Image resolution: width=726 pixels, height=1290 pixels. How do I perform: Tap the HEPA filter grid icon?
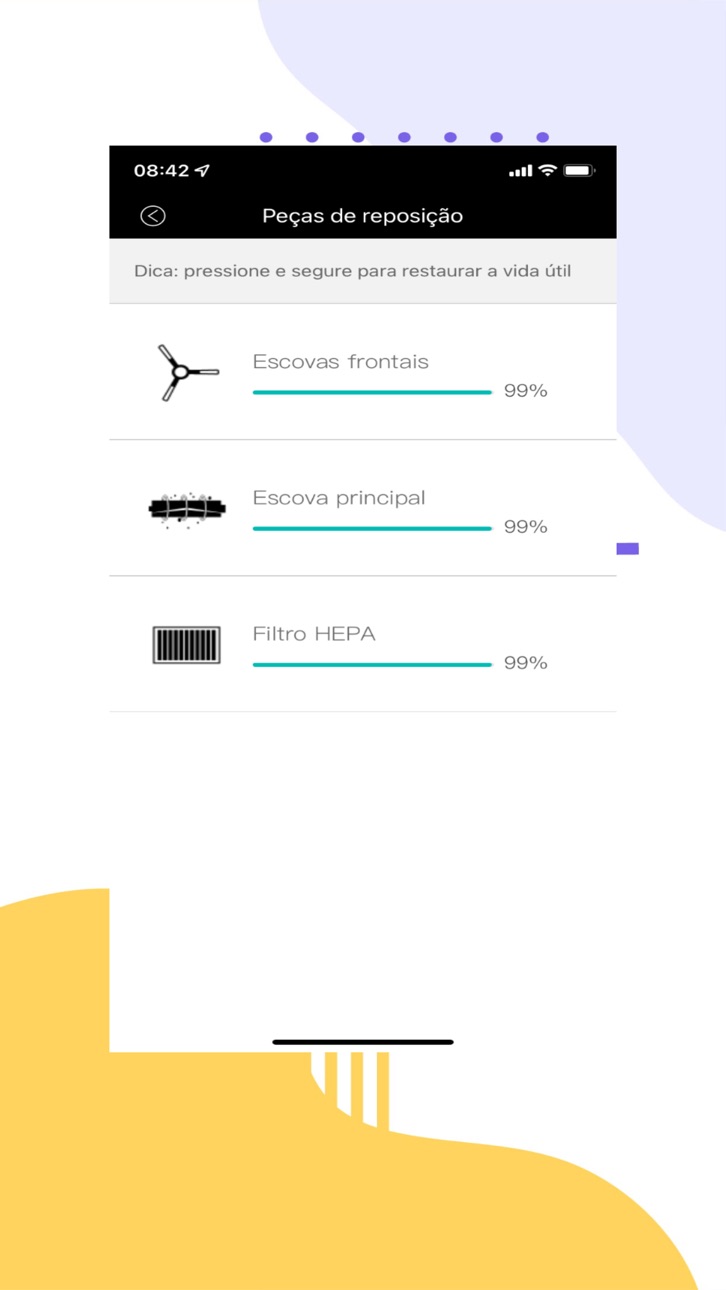187,645
